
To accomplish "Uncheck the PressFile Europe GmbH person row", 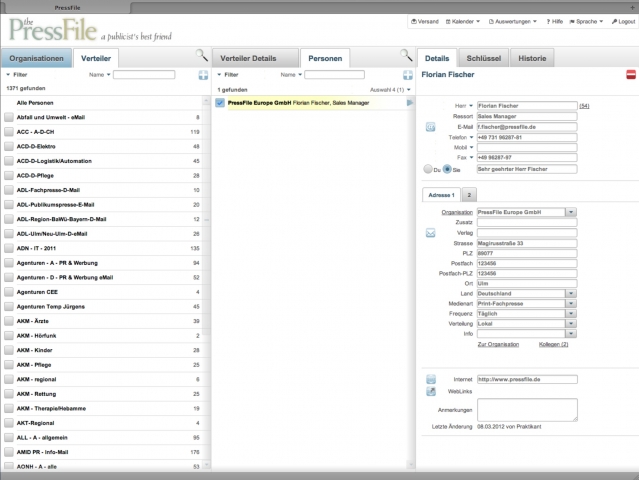I will 220,103.
